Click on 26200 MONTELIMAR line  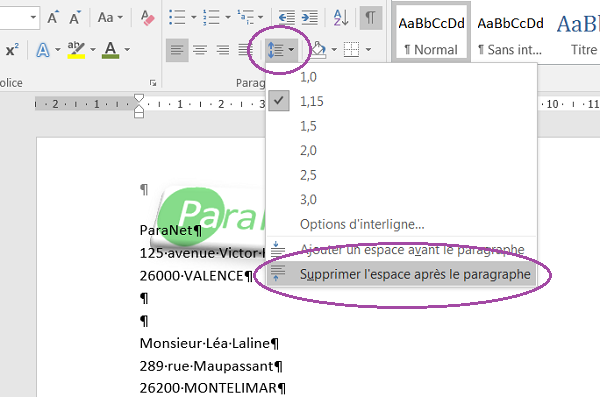click(213, 388)
